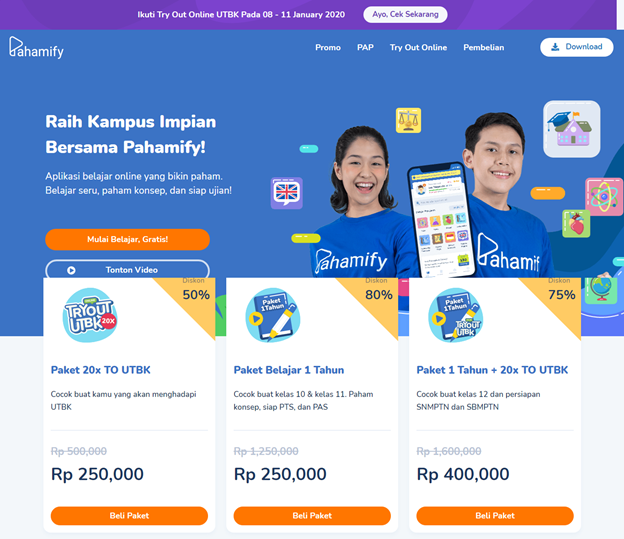Buy the Paket 20x TO UTBK package
Viewport: 624px width, 539px height.
pyautogui.click(x=129, y=516)
